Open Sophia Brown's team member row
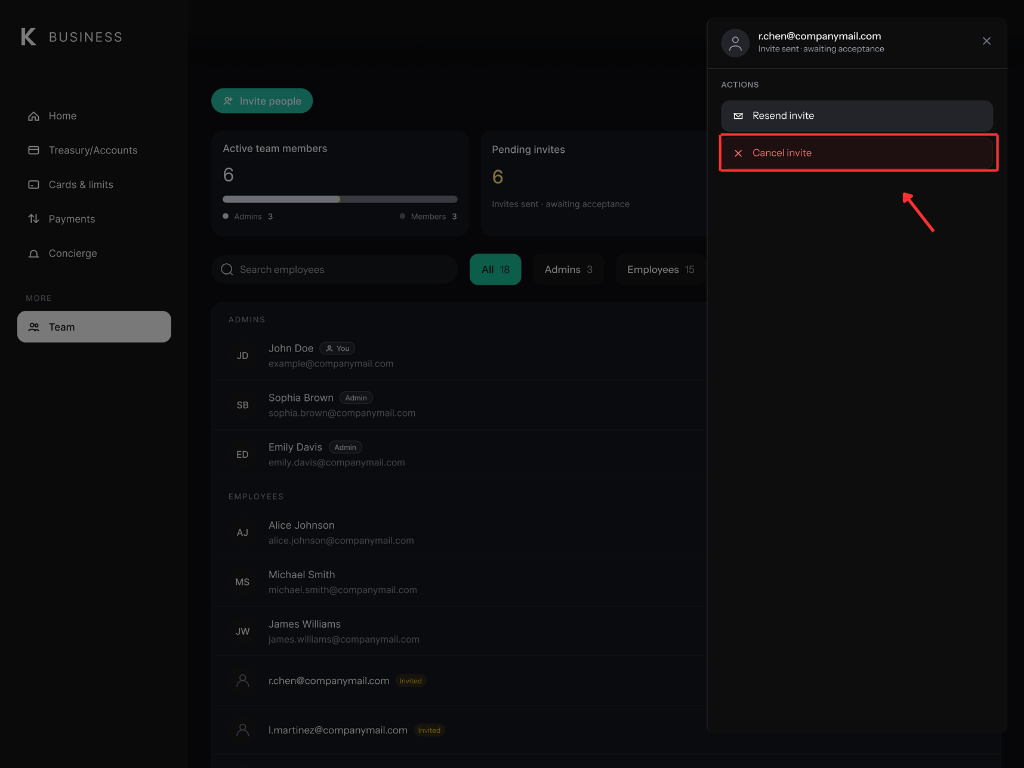 click(x=459, y=405)
